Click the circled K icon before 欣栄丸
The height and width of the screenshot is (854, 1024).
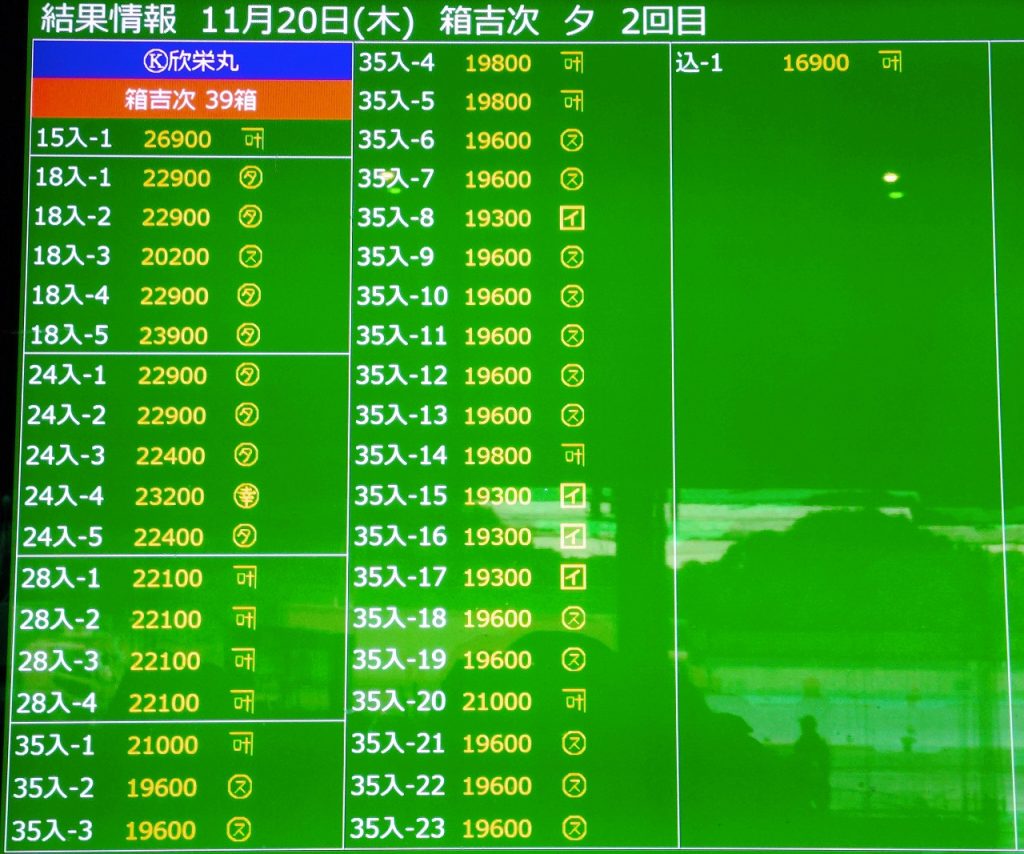[x=153, y=61]
